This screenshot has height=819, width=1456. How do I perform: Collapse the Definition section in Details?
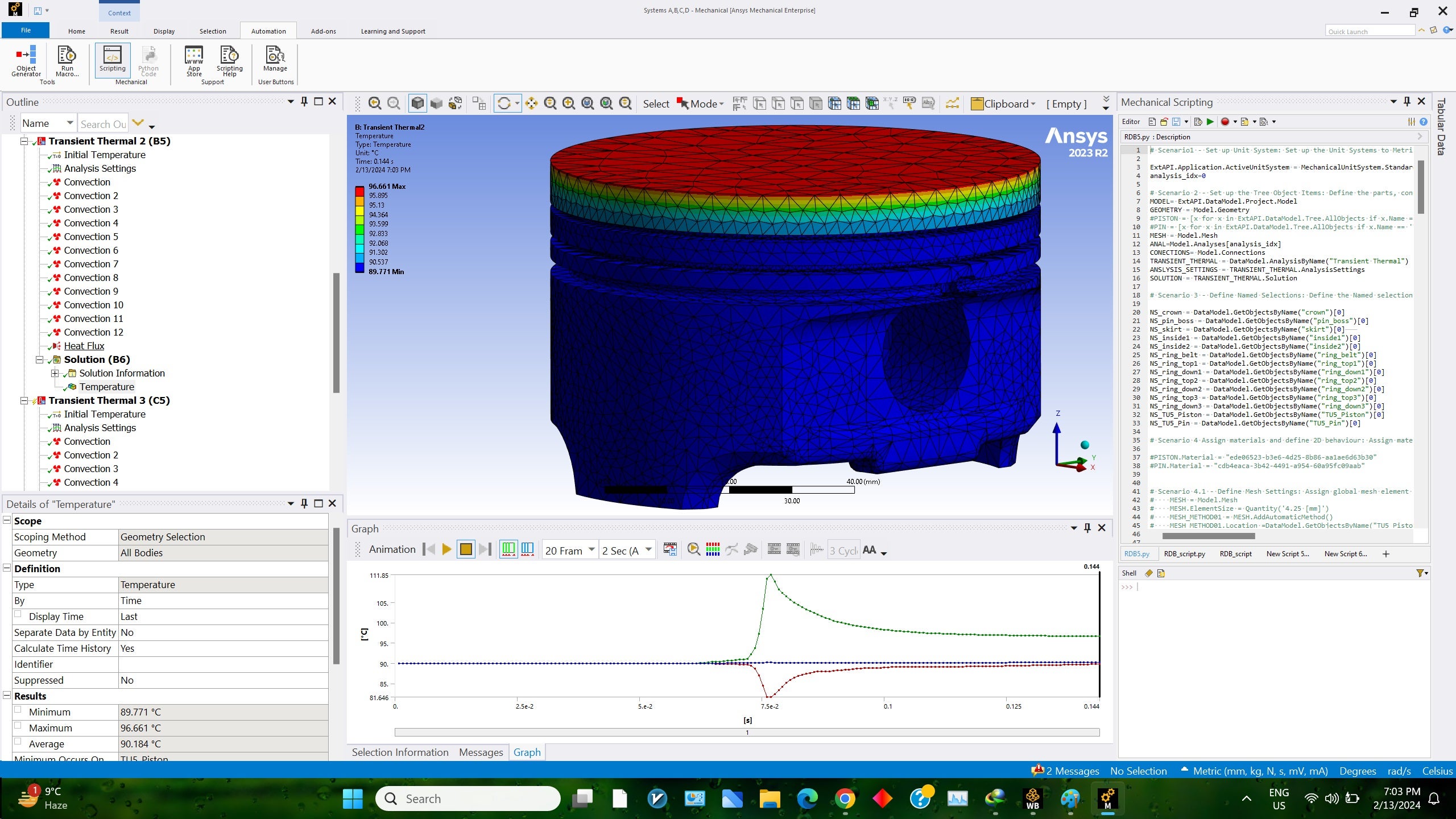click(7, 568)
